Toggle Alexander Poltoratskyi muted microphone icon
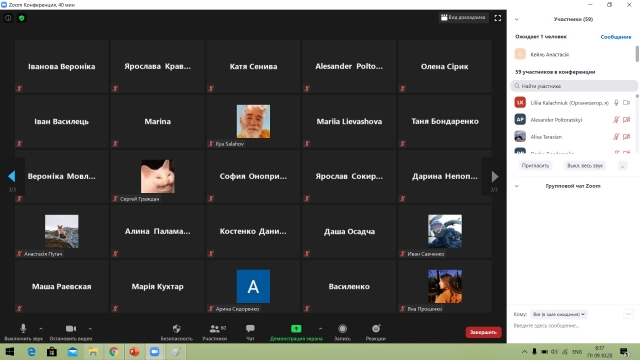Screen dimensions: 640x360 coord(616,120)
